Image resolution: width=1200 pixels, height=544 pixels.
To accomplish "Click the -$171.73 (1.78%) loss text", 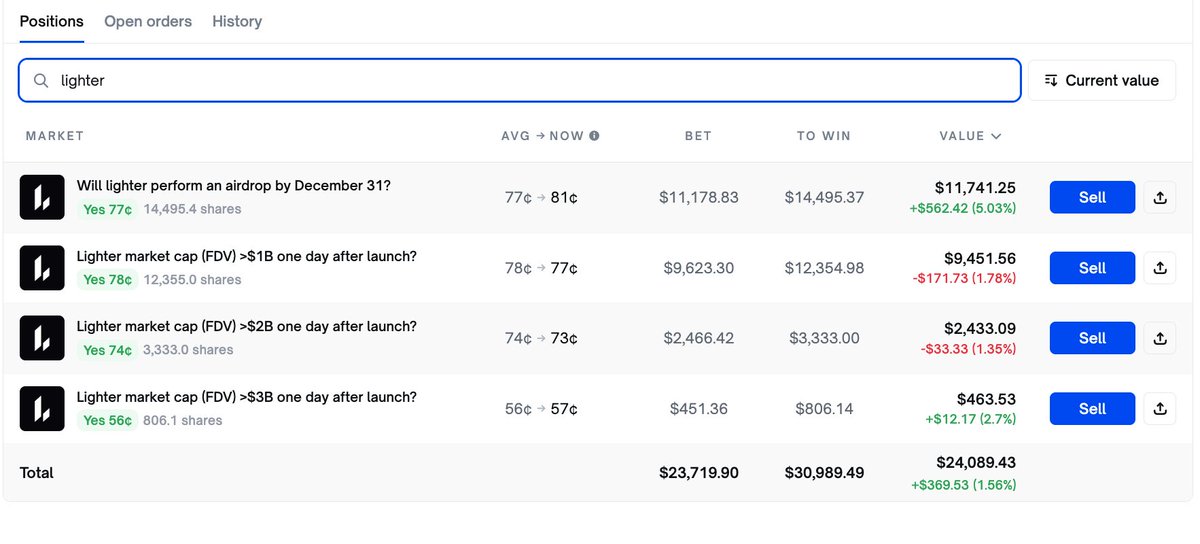I will click(964, 278).
